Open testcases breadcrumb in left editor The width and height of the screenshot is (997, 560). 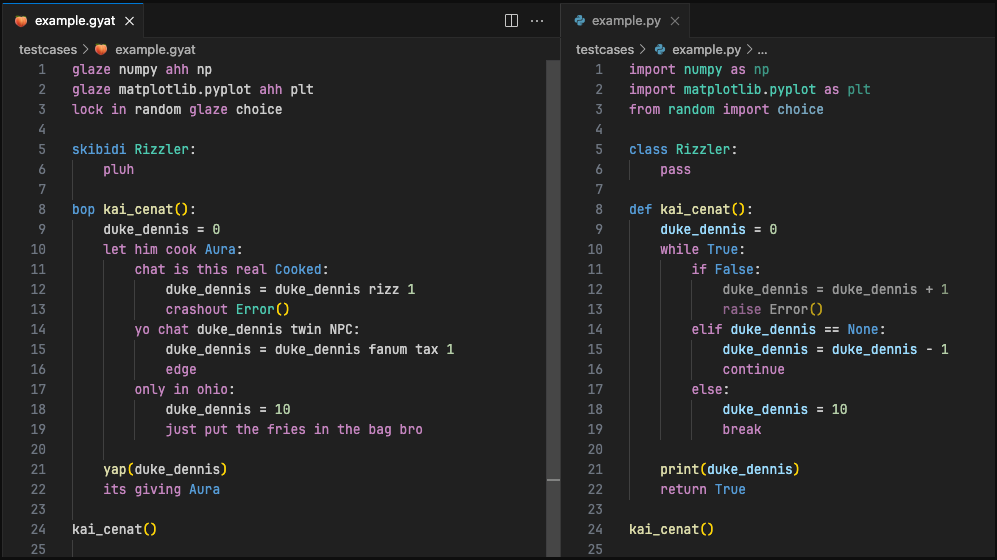coord(48,49)
